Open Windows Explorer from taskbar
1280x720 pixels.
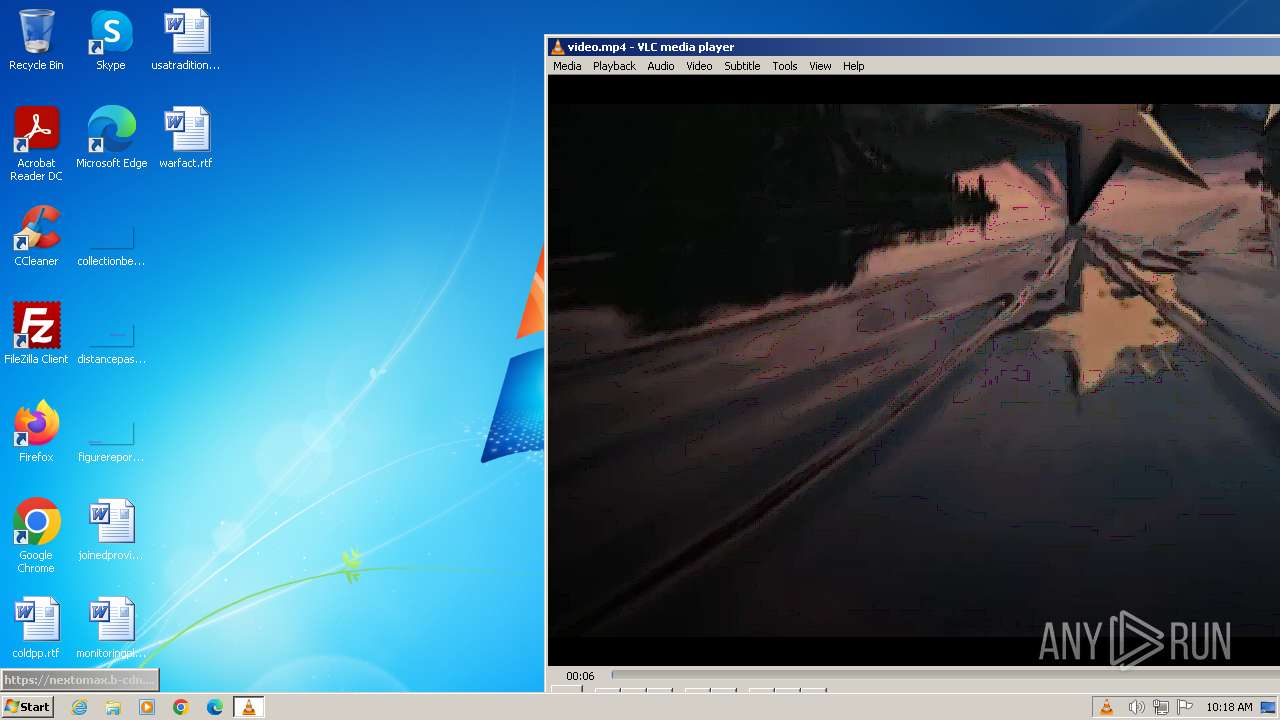(x=113, y=707)
